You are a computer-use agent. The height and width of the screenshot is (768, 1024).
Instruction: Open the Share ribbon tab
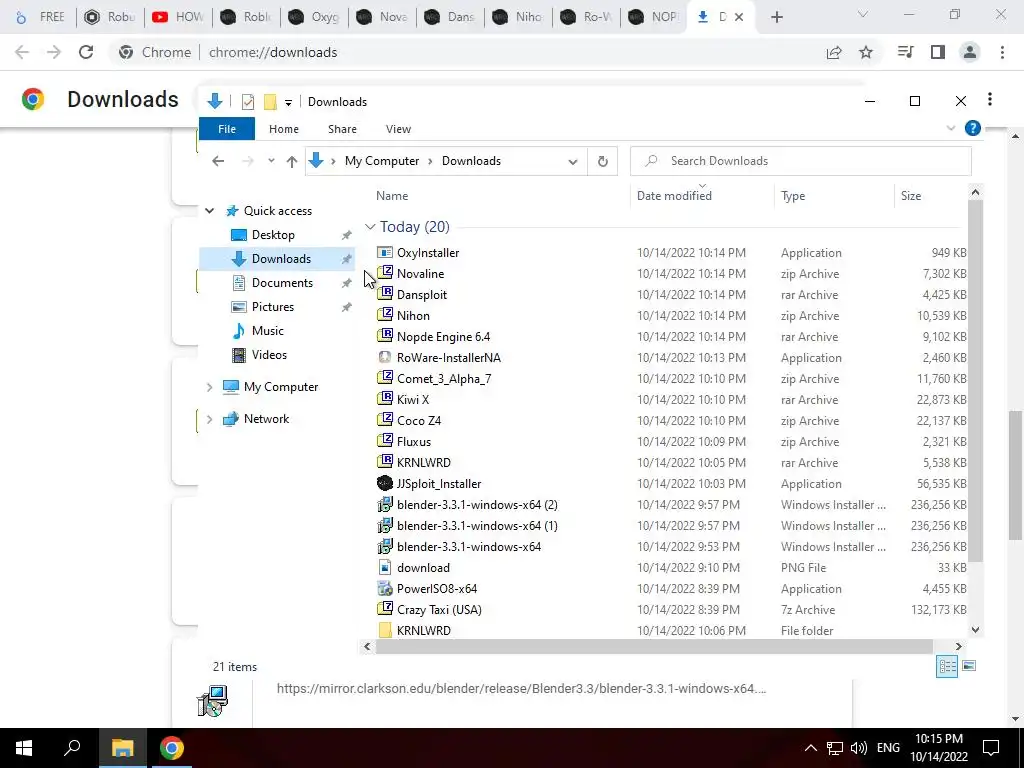[342, 129]
